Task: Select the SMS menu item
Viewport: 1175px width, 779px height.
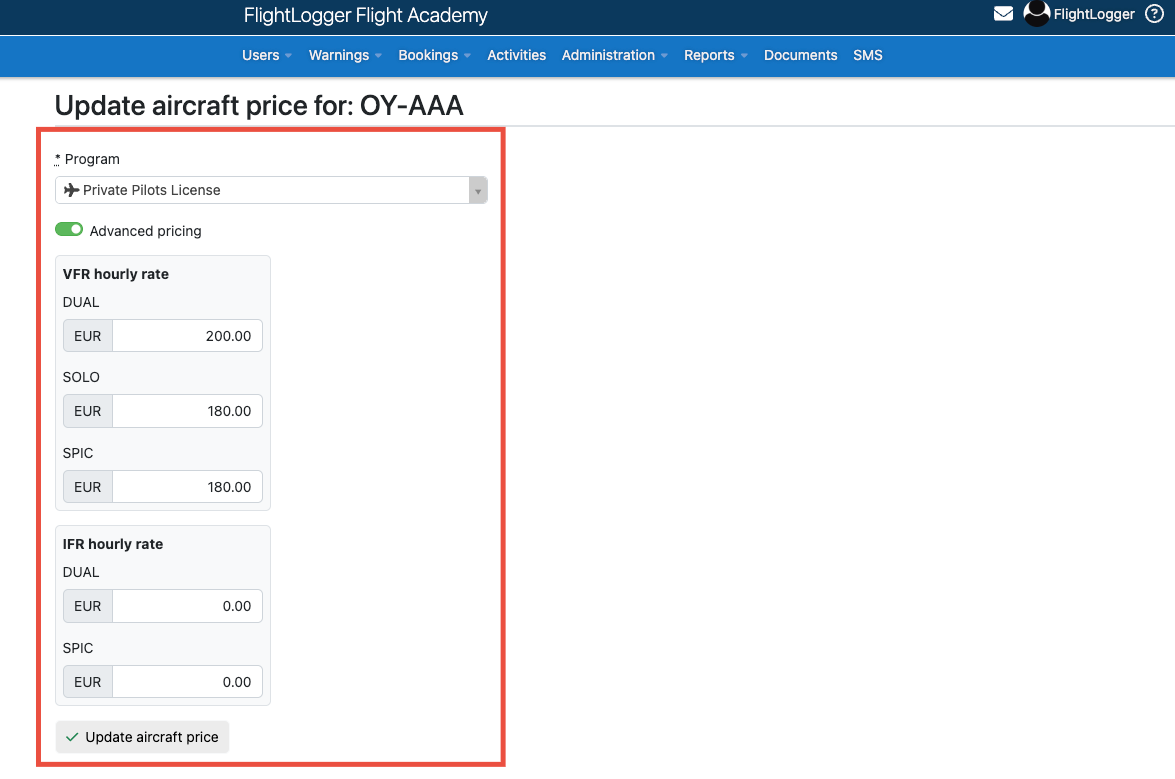Action: tap(867, 56)
